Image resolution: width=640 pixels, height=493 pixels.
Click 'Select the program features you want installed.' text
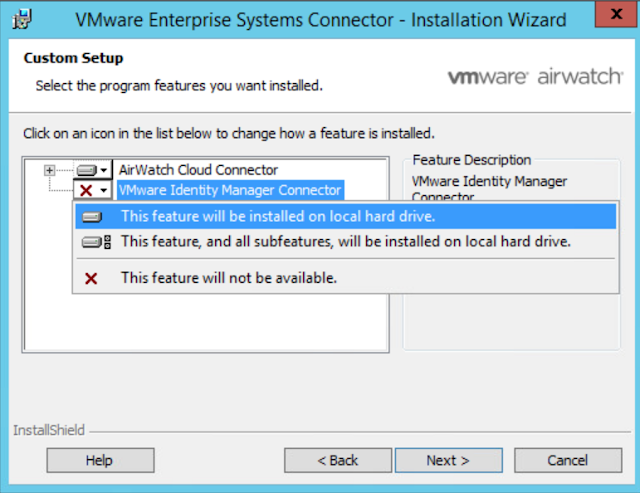pos(179,86)
